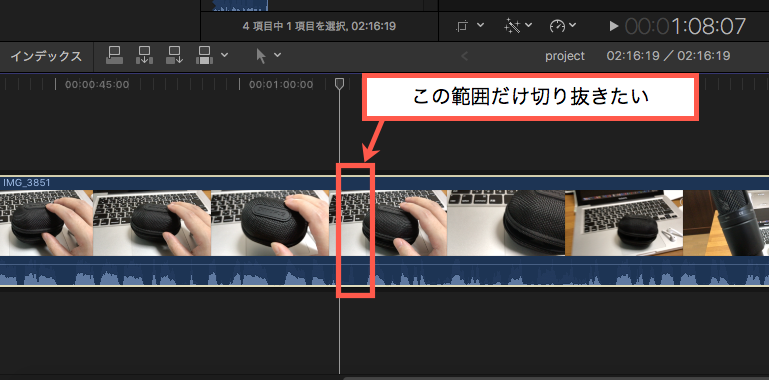
Task: Click the project name label
Action: [565, 56]
